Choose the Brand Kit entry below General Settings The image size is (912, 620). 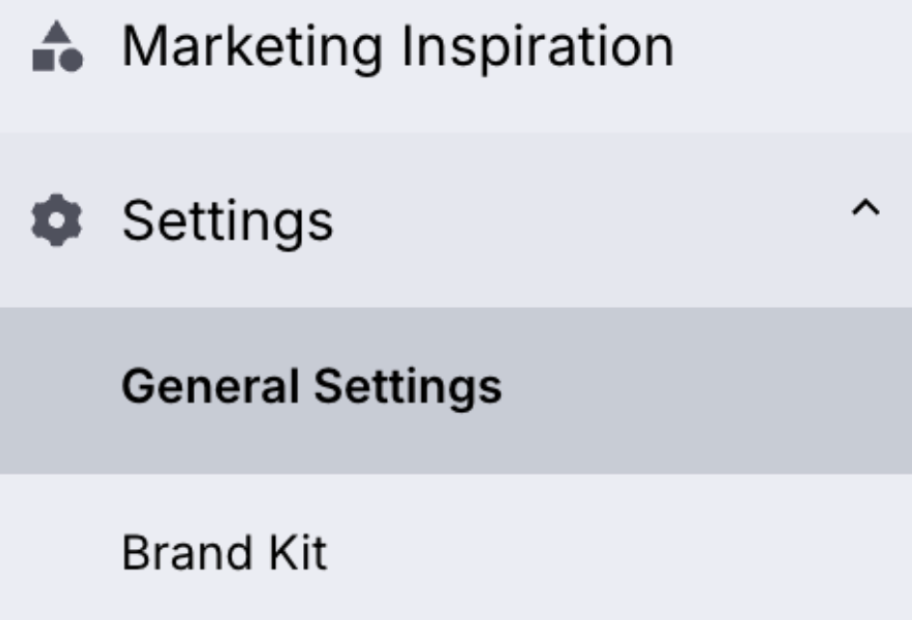(x=224, y=552)
